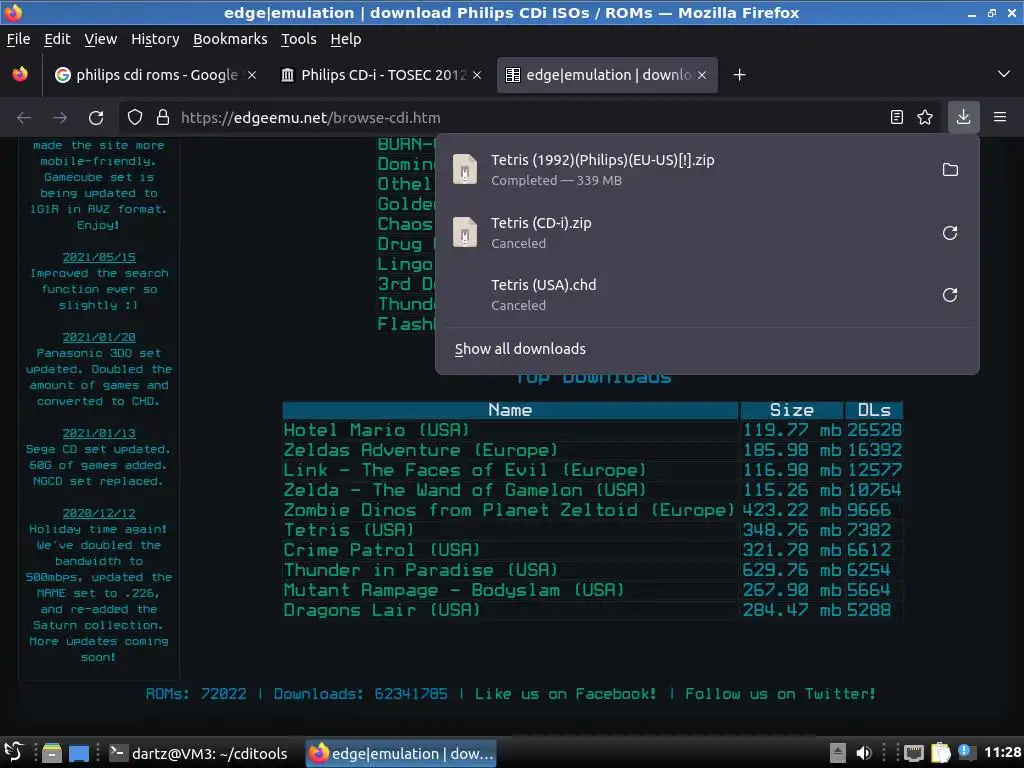Bookmark this page with the star icon
Screen dimensions: 1024x768
[x=925, y=118]
